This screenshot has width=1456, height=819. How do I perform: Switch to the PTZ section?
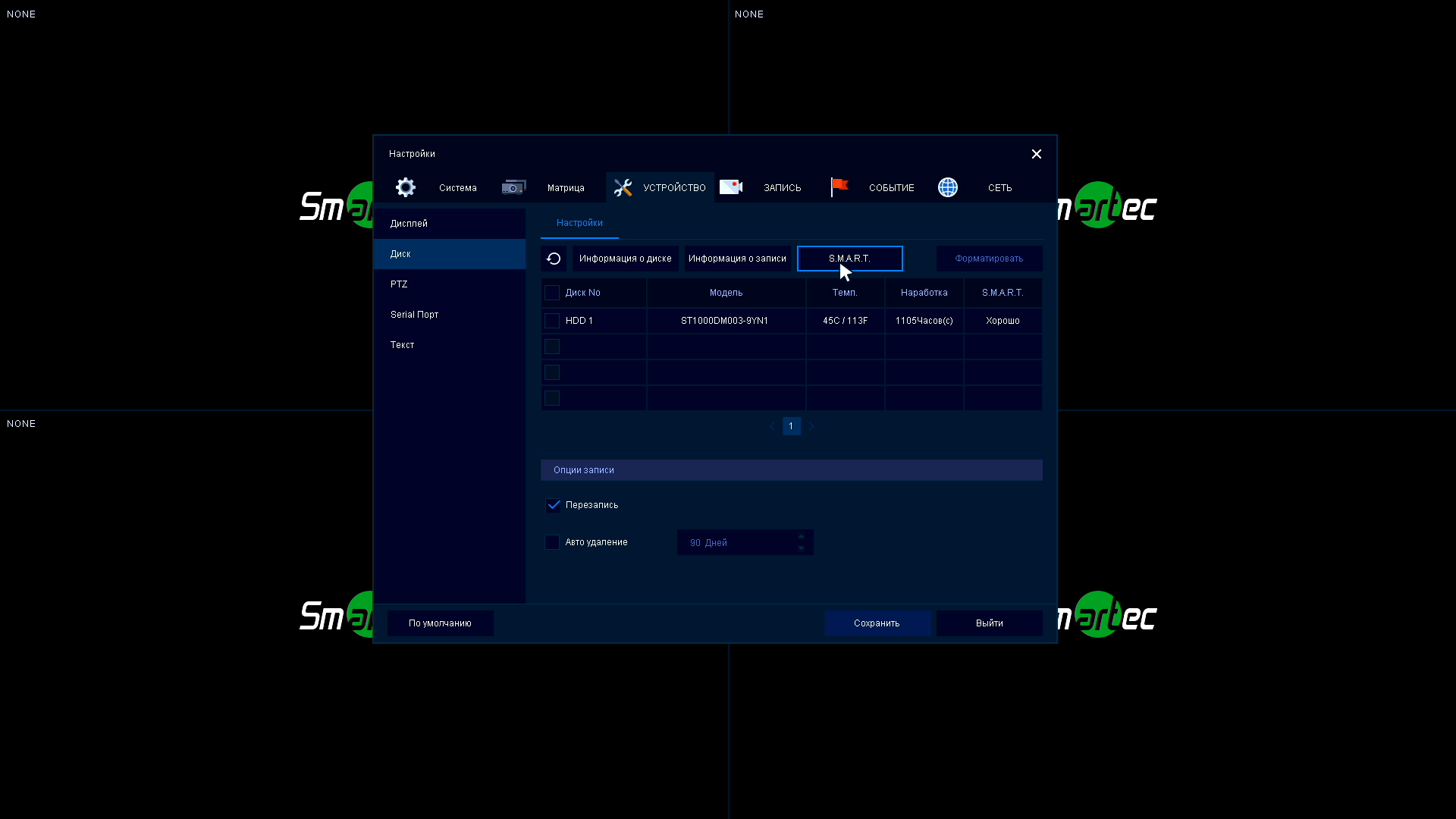pos(399,284)
